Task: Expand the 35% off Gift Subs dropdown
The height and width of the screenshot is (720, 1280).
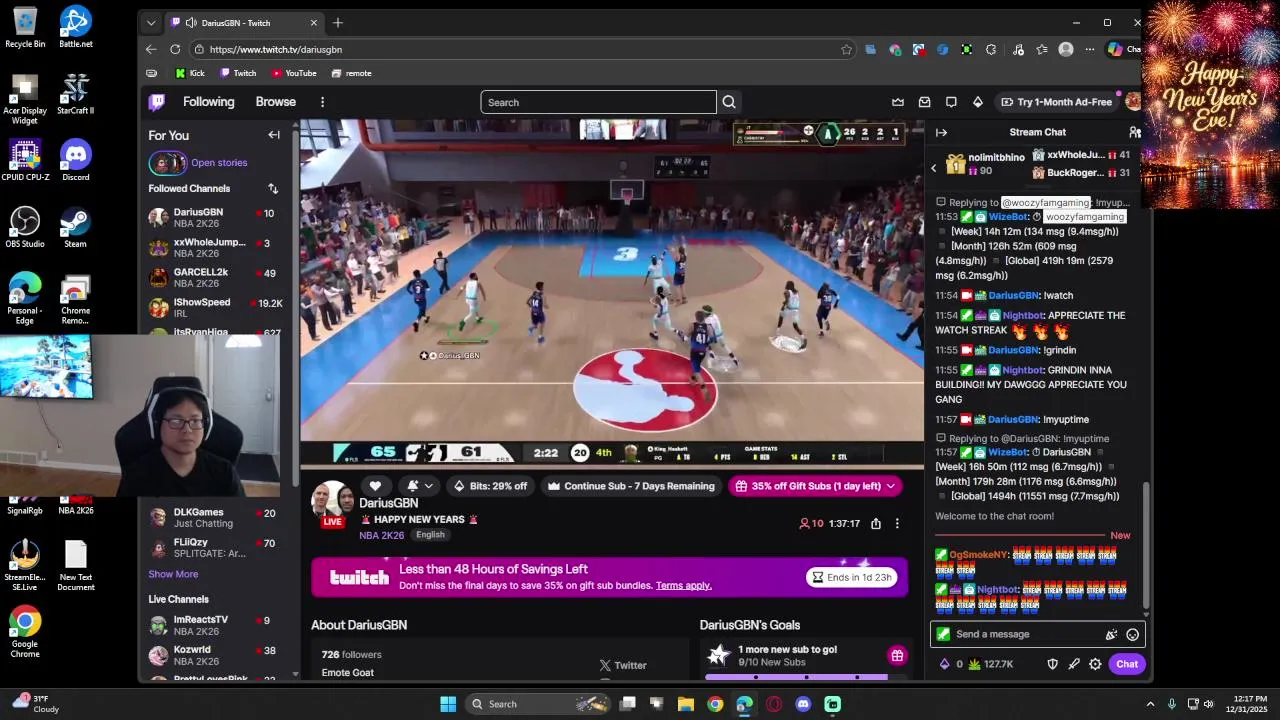Action: [890, 486]
